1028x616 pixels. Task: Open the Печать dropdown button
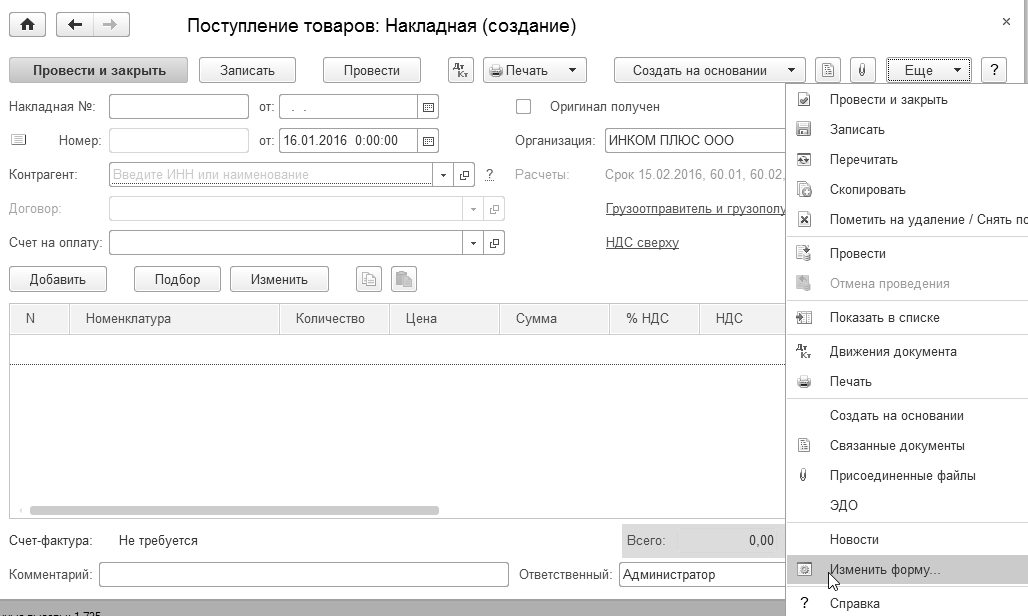(x=534, y=70)
